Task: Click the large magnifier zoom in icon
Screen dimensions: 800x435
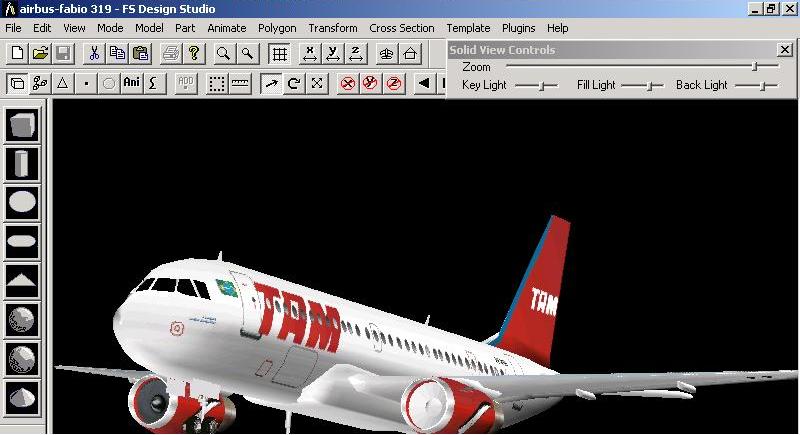Action: pyautogui.click(x=223, y=53)
